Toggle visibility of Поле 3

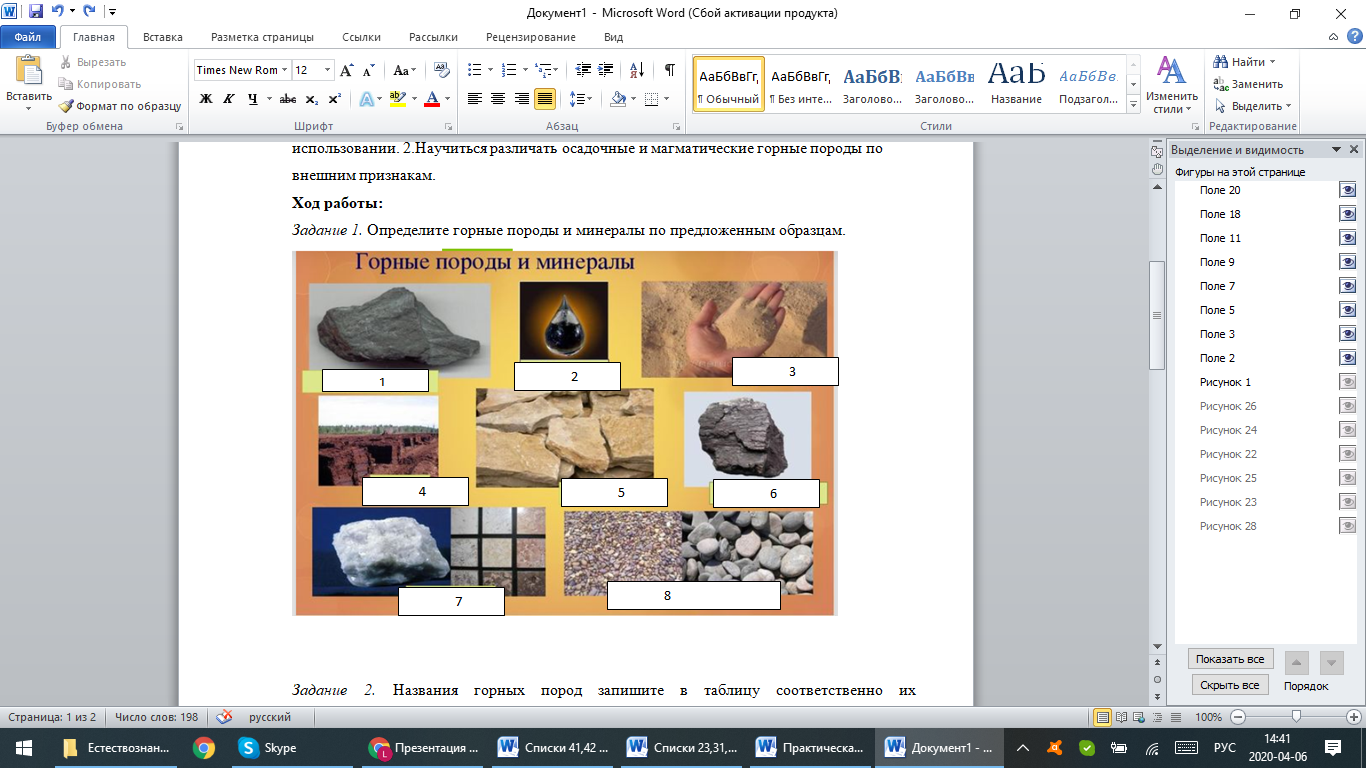click(1348, 334)
